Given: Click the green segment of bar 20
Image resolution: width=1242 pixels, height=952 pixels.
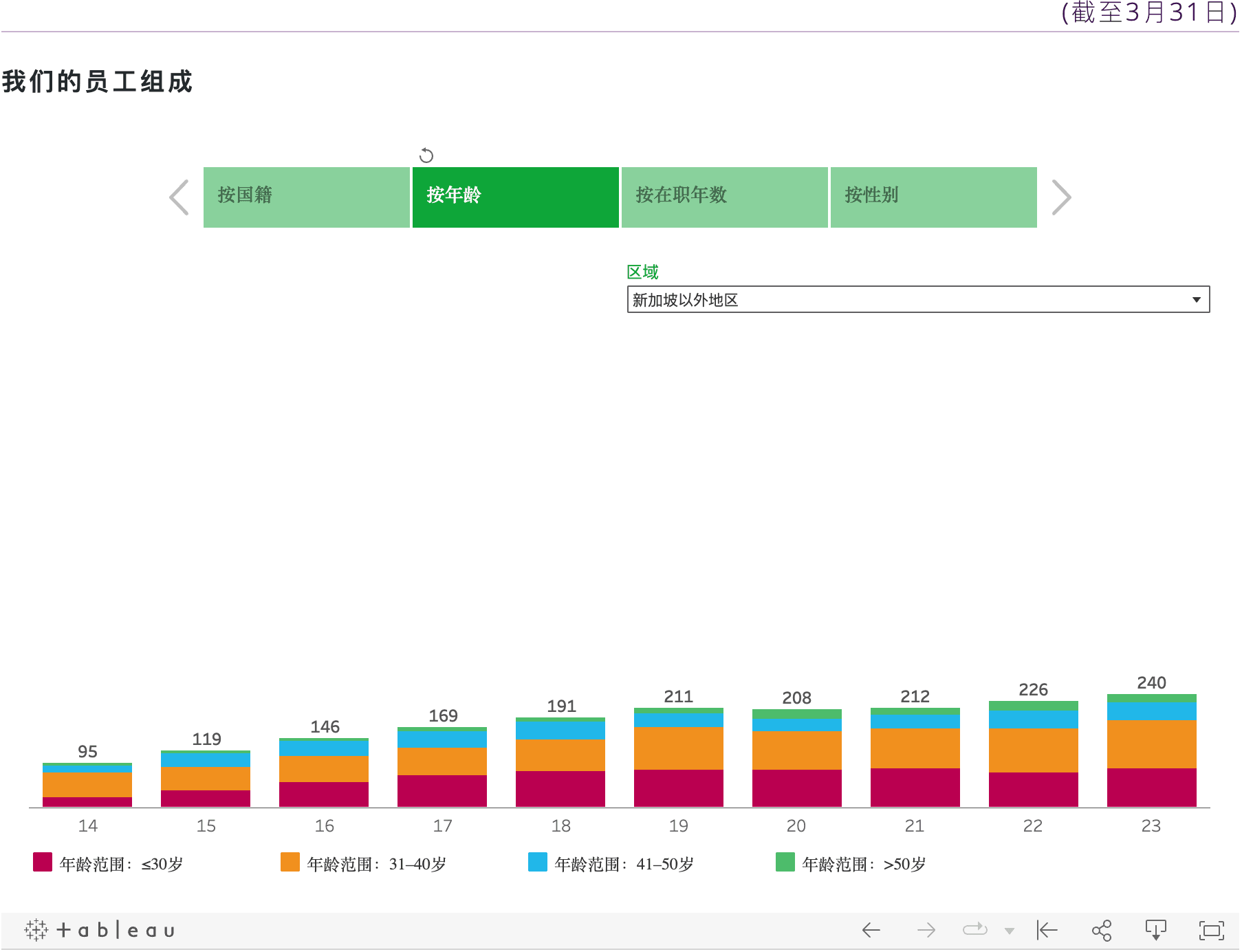Looking at the screenshot, I should coord(797,715).
